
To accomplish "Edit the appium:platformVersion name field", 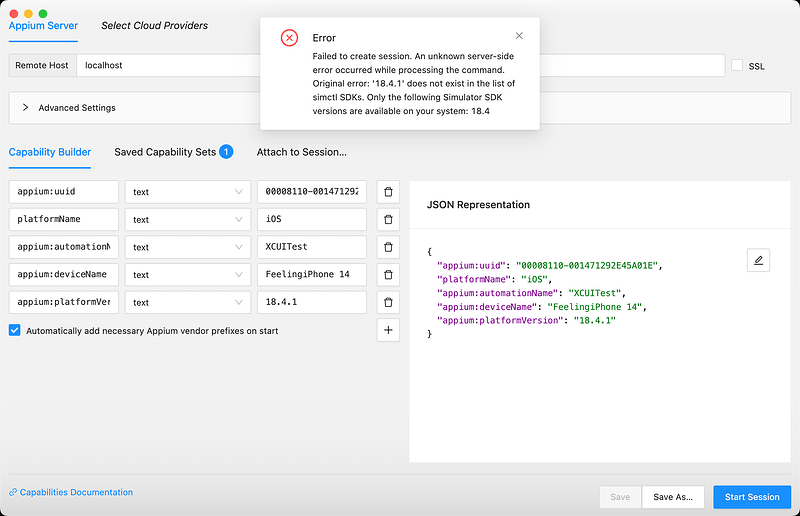I will (x=64, y=302).
